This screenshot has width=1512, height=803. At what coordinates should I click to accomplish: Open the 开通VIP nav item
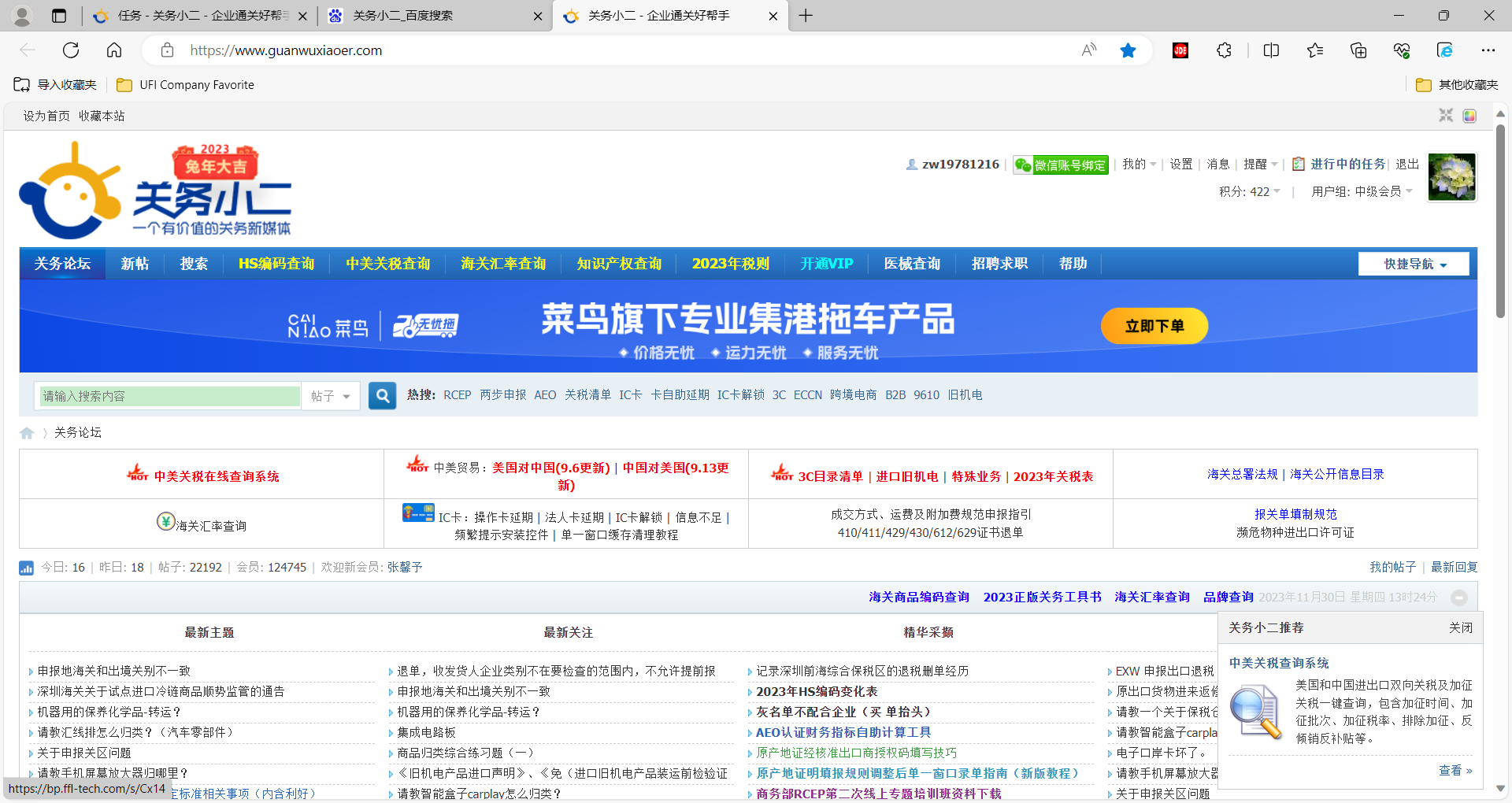827,264
